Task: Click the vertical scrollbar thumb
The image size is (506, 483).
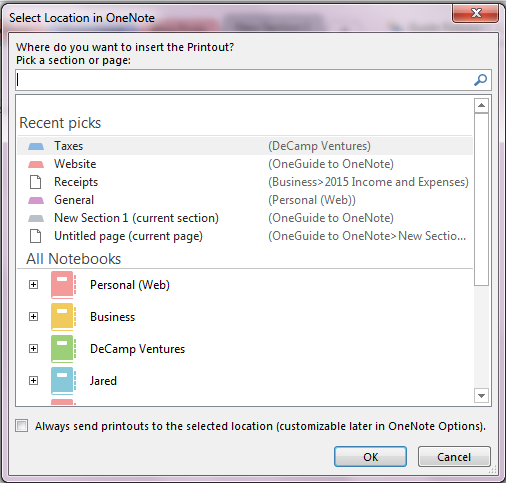Action: [481, 199]
